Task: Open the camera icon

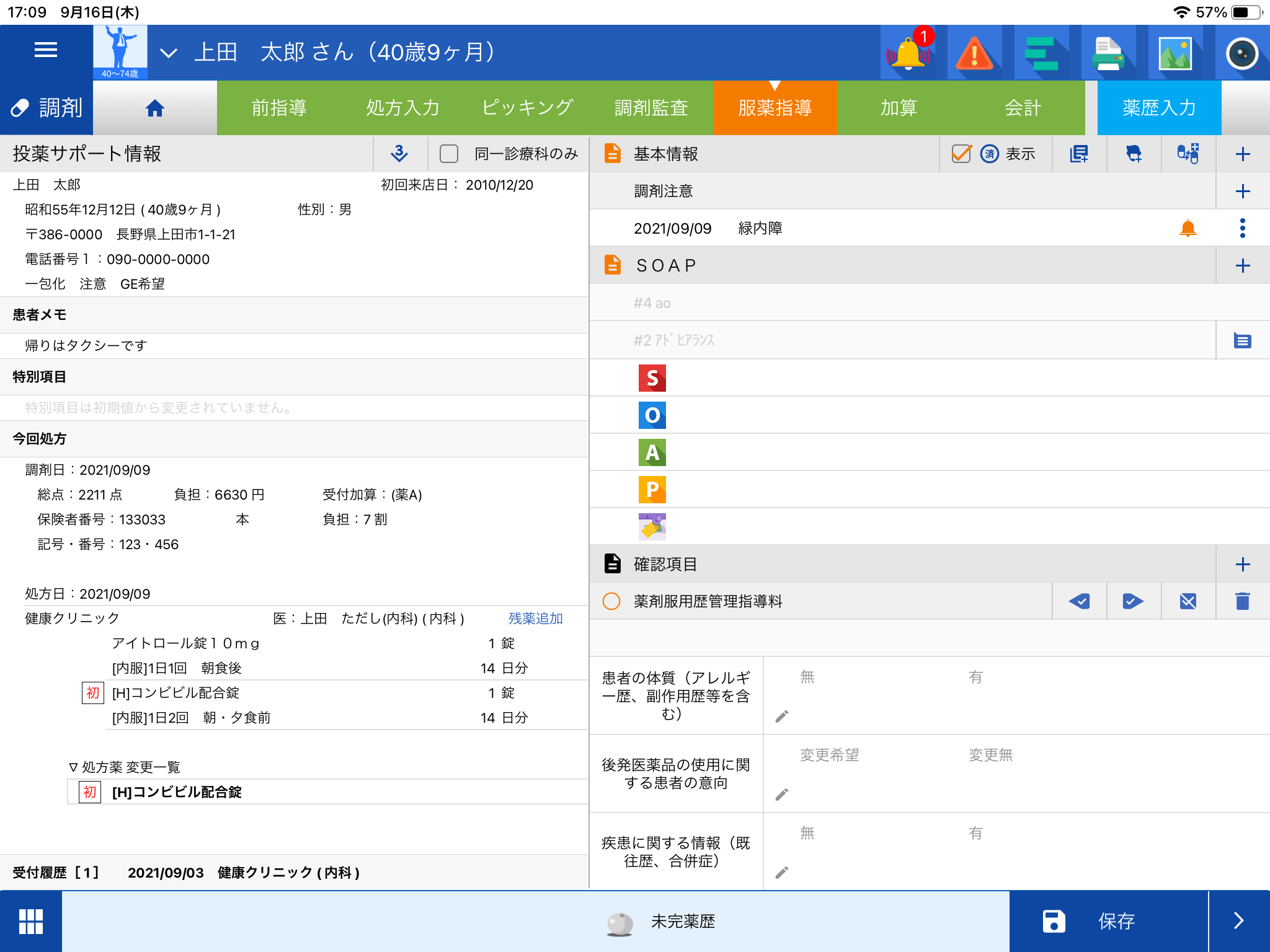Action: click(x=1242, y=53)
